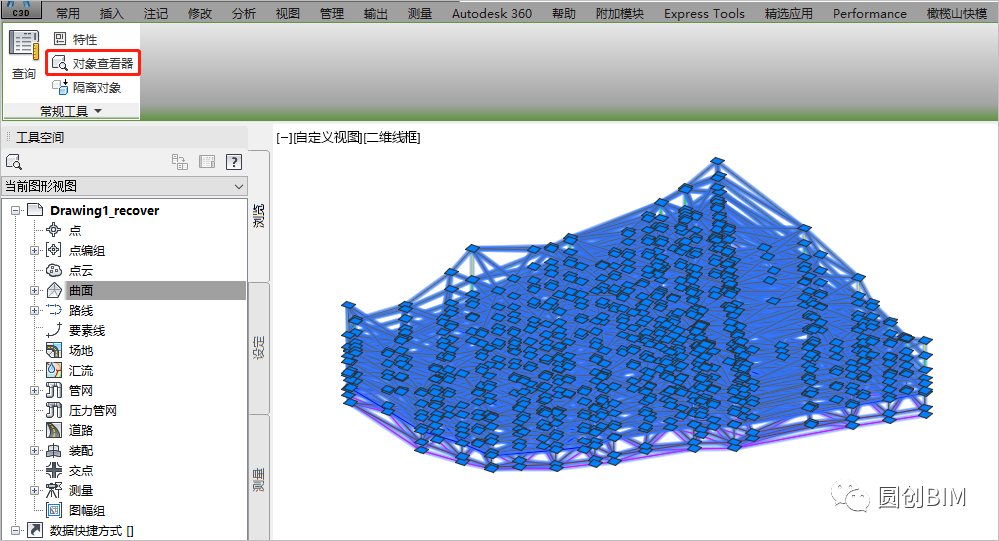Open the 管理 ribbon tab
Viewport: 999px width, 541px height.
(331, 13)
